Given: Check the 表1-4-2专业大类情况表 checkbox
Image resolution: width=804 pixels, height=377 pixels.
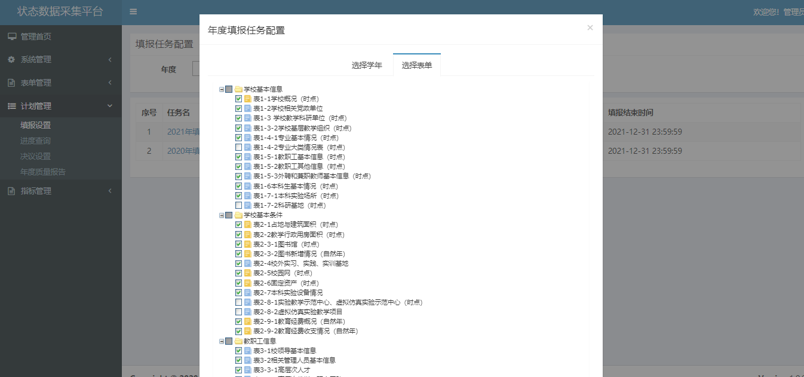Looking at the screenshot, I should pos(238,147).
